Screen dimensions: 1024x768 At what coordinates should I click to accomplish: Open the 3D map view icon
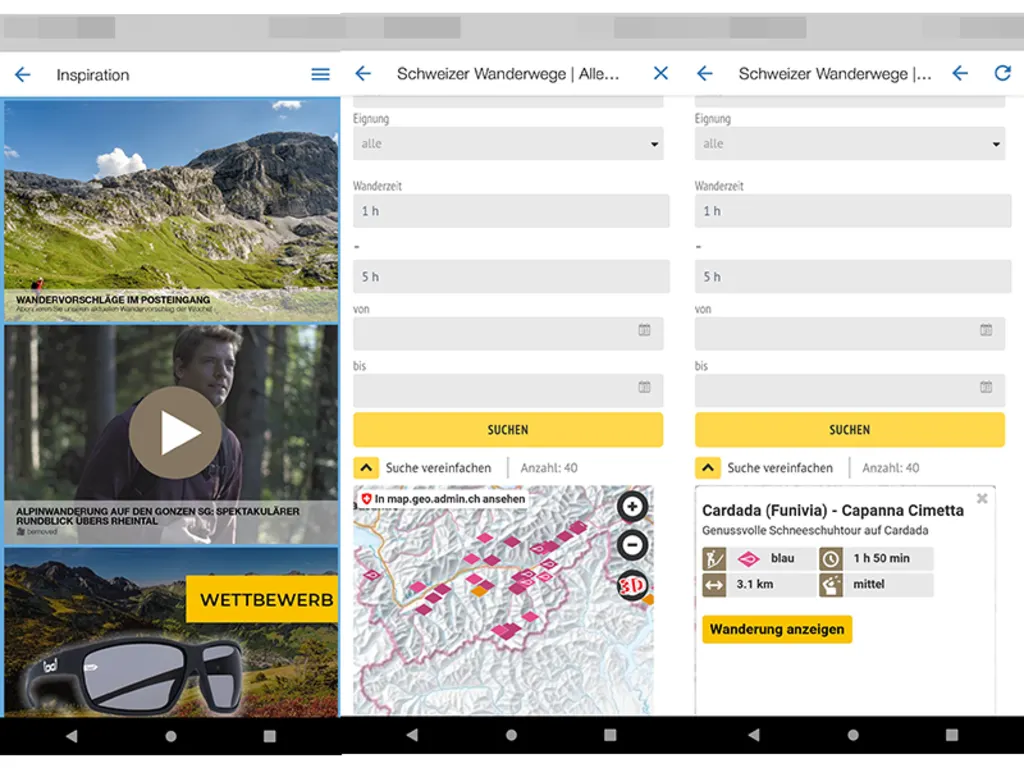pyautogui.click(x=632, y=588)
